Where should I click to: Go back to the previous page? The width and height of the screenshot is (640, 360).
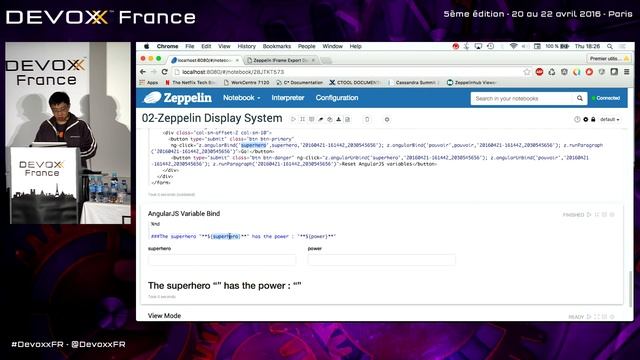pyautogui.click(x=143, y=72)
